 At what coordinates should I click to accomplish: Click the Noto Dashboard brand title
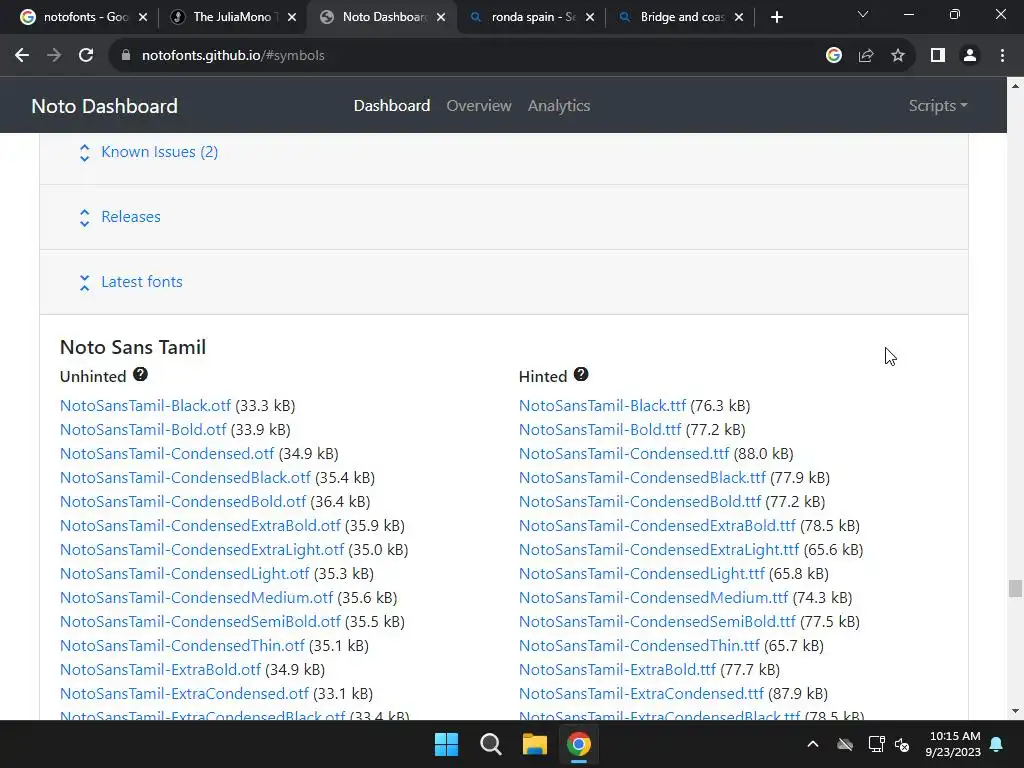[x=104, y=106]
